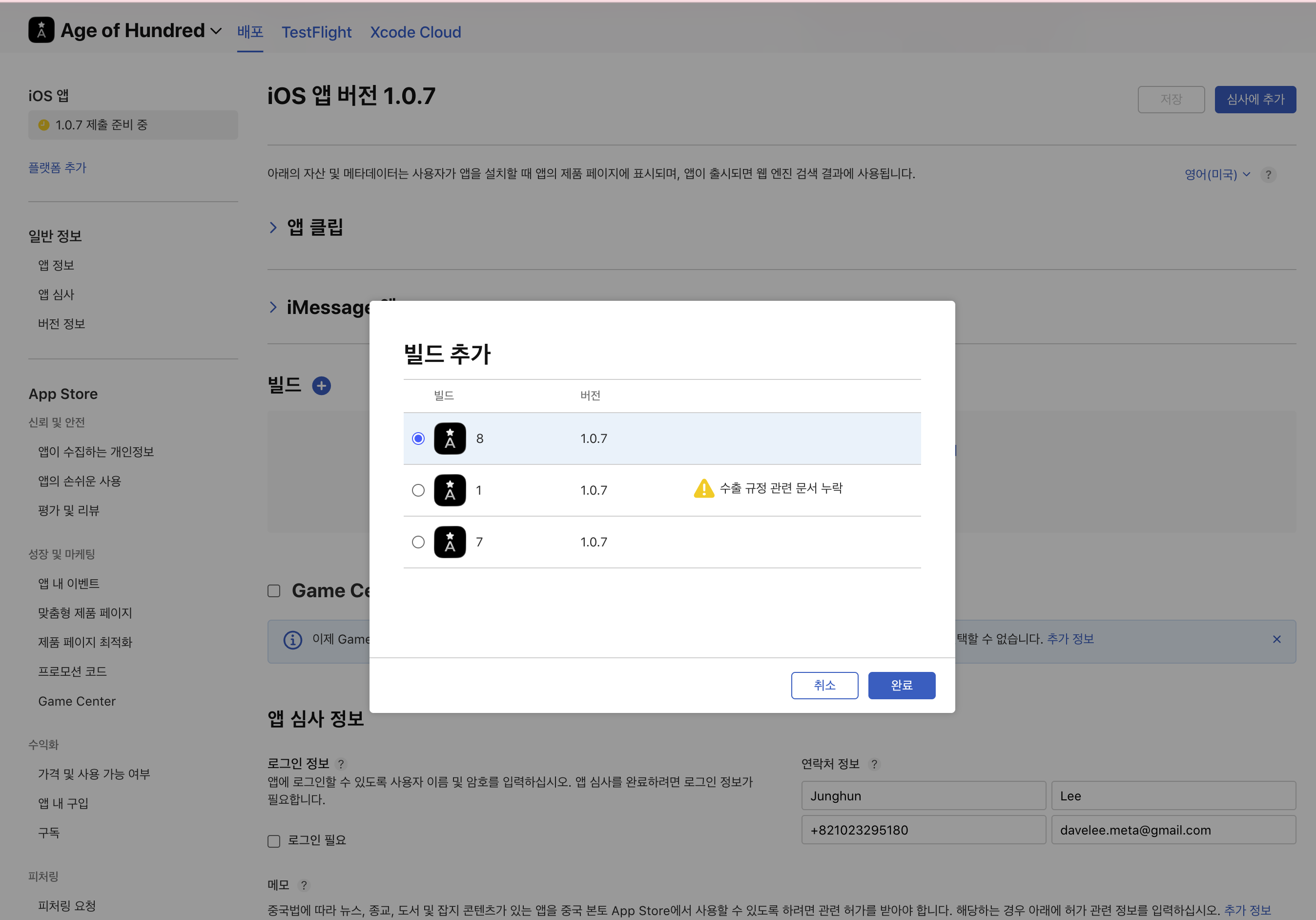Click the 취소 button in dialog
This screenshot has width=1316, height=920.
click(x=825, y=686)
